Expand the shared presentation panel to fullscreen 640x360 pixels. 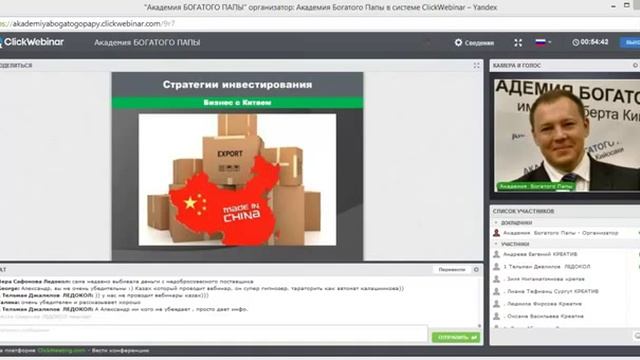476,65
